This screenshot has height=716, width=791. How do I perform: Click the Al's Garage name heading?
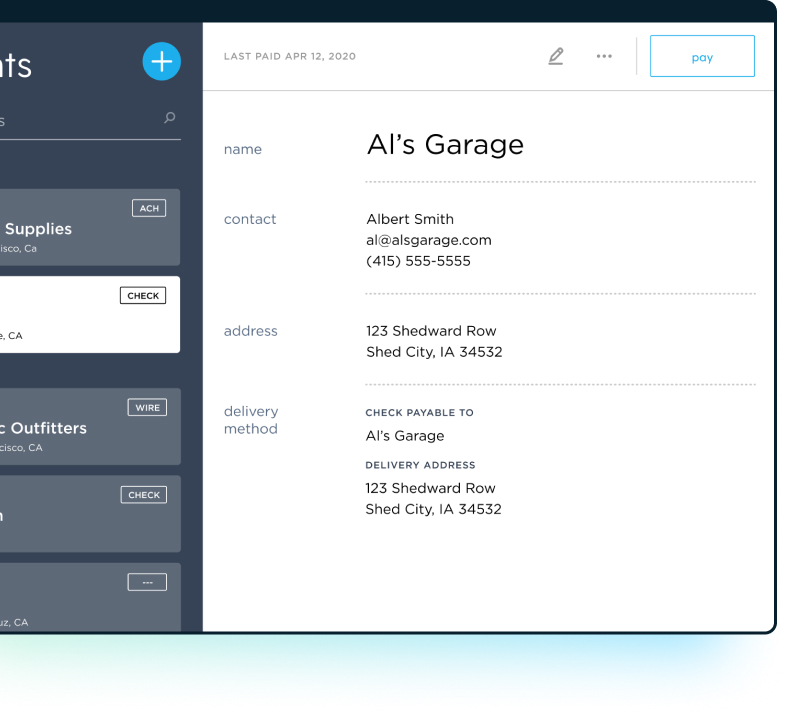445,145
